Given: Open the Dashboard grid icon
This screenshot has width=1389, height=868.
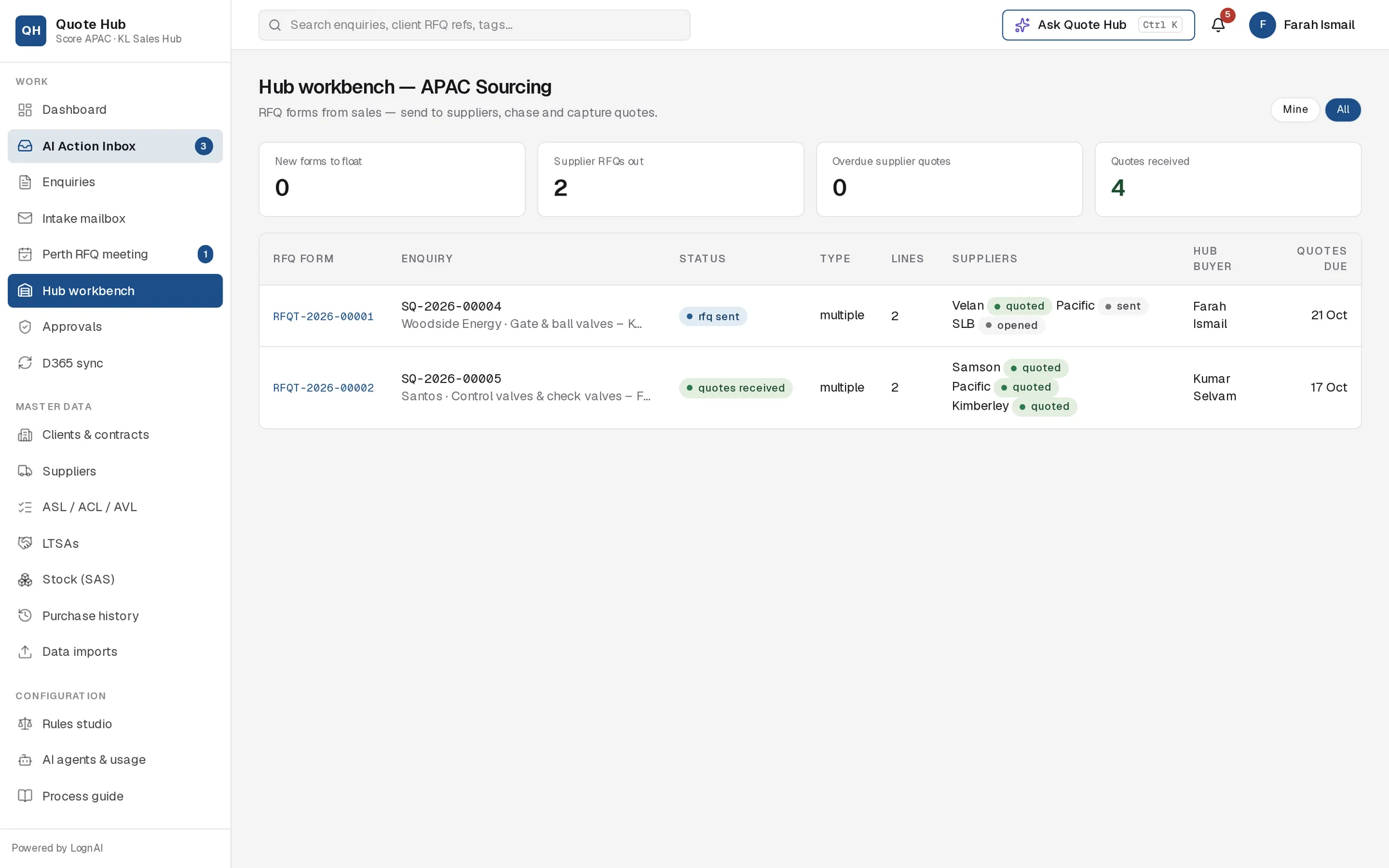Looking at the screenshot, I should [x=25, y=110].
